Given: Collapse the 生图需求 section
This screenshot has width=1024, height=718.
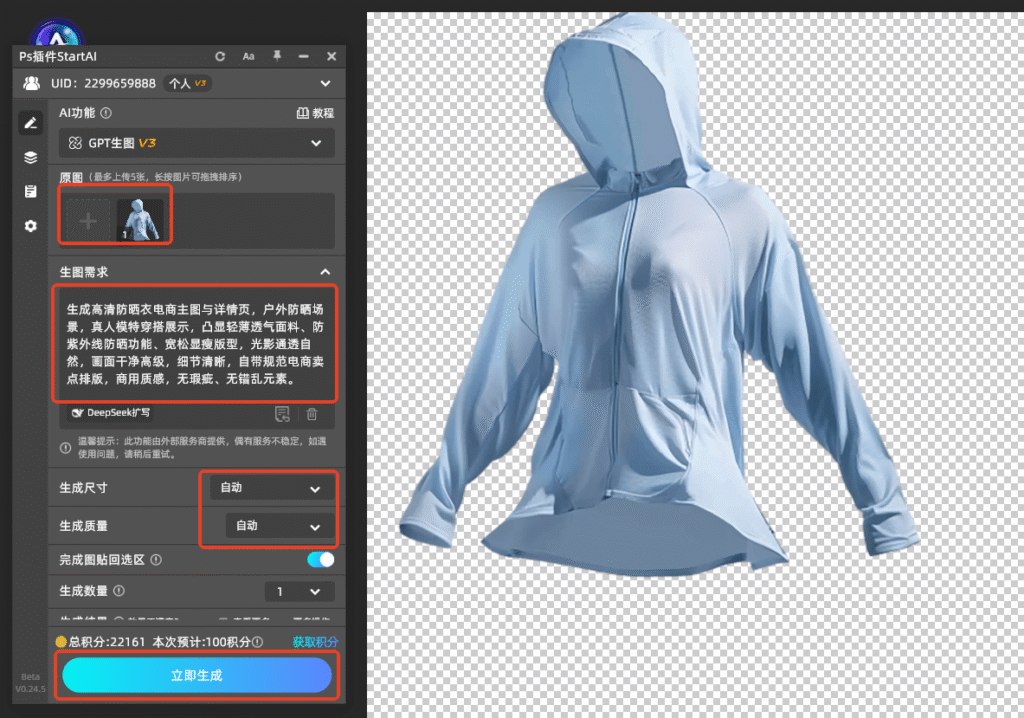Looking at the screenshot, I should pyautogui.click(x=325, y=272).
